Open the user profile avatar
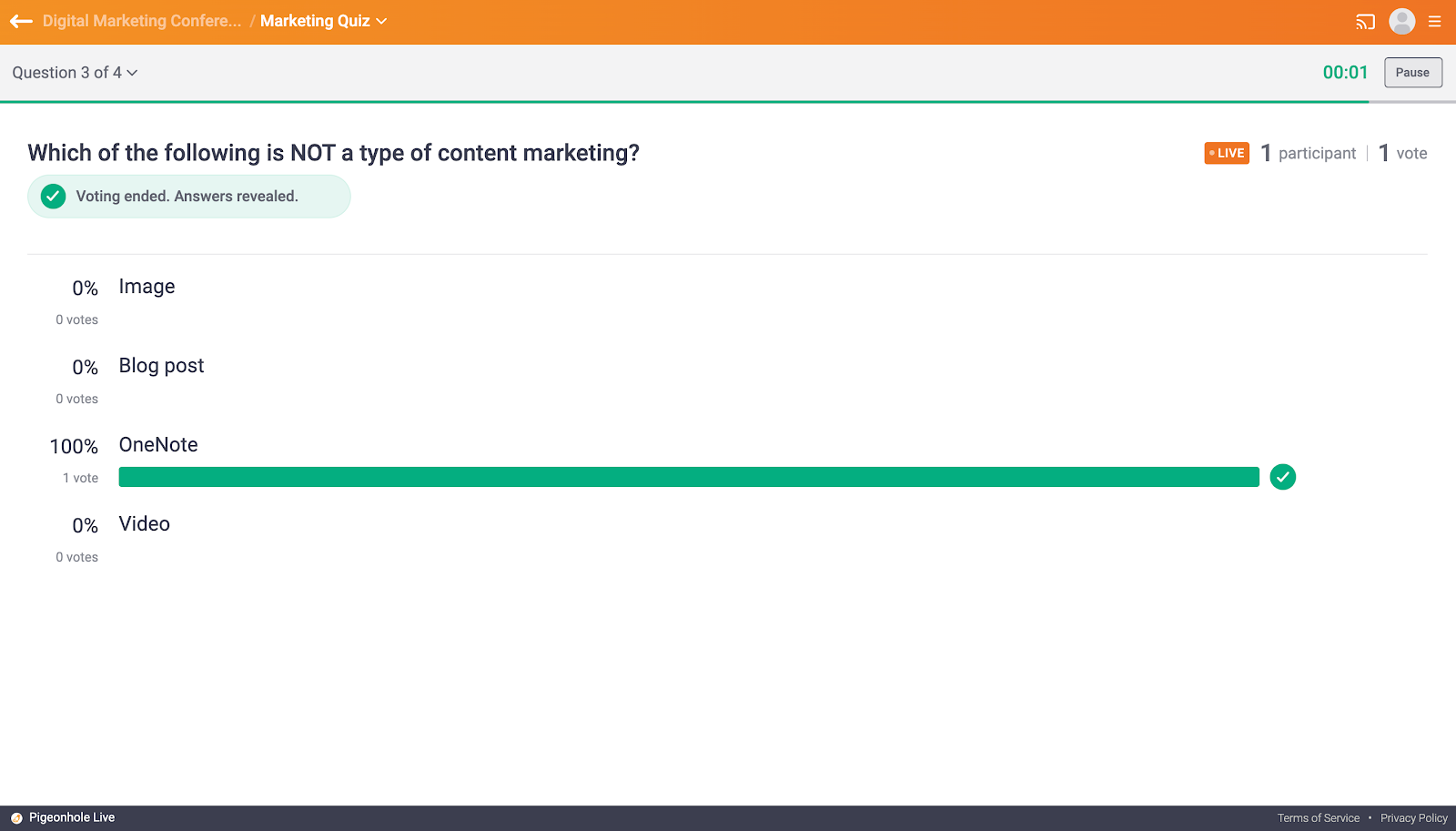 pos(1401,21)
